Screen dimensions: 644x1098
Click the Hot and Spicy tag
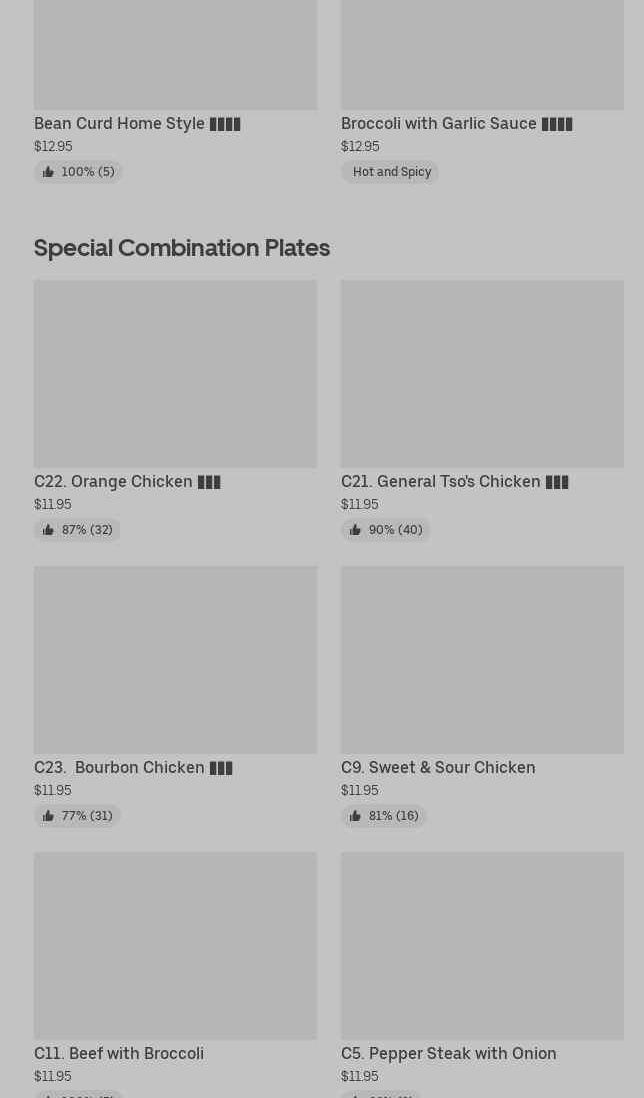[391, 172]
